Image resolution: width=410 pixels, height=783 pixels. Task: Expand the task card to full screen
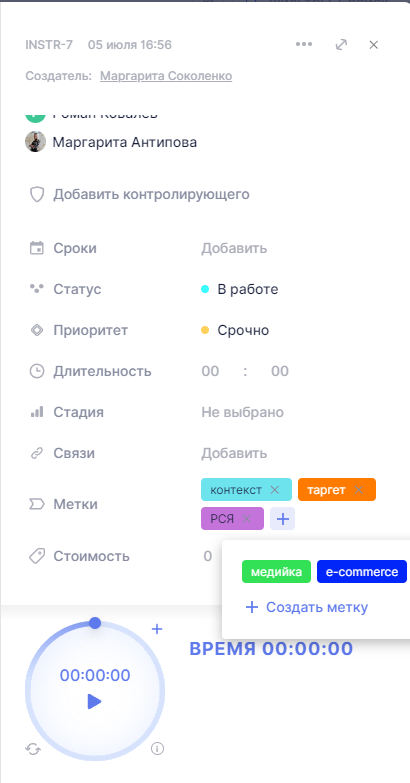pyautogui.click(x=341, y=44)
